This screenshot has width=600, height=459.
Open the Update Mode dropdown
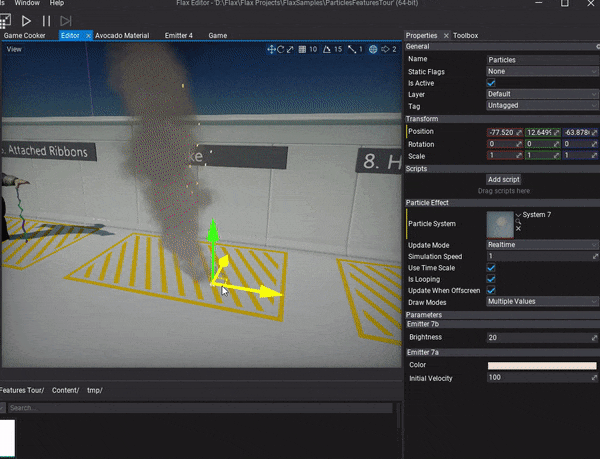(x=543, y=245)
